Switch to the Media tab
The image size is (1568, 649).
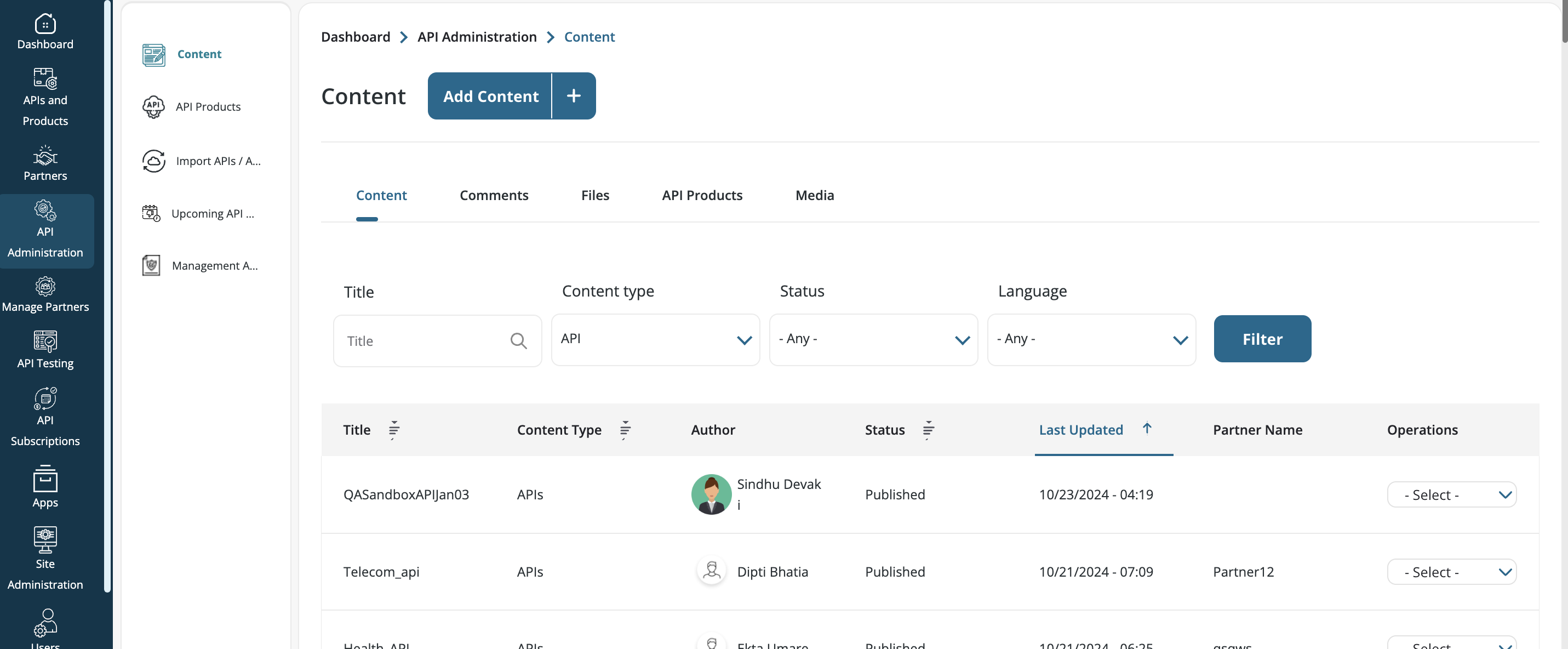pyautogui.click(x=815, y=196)
